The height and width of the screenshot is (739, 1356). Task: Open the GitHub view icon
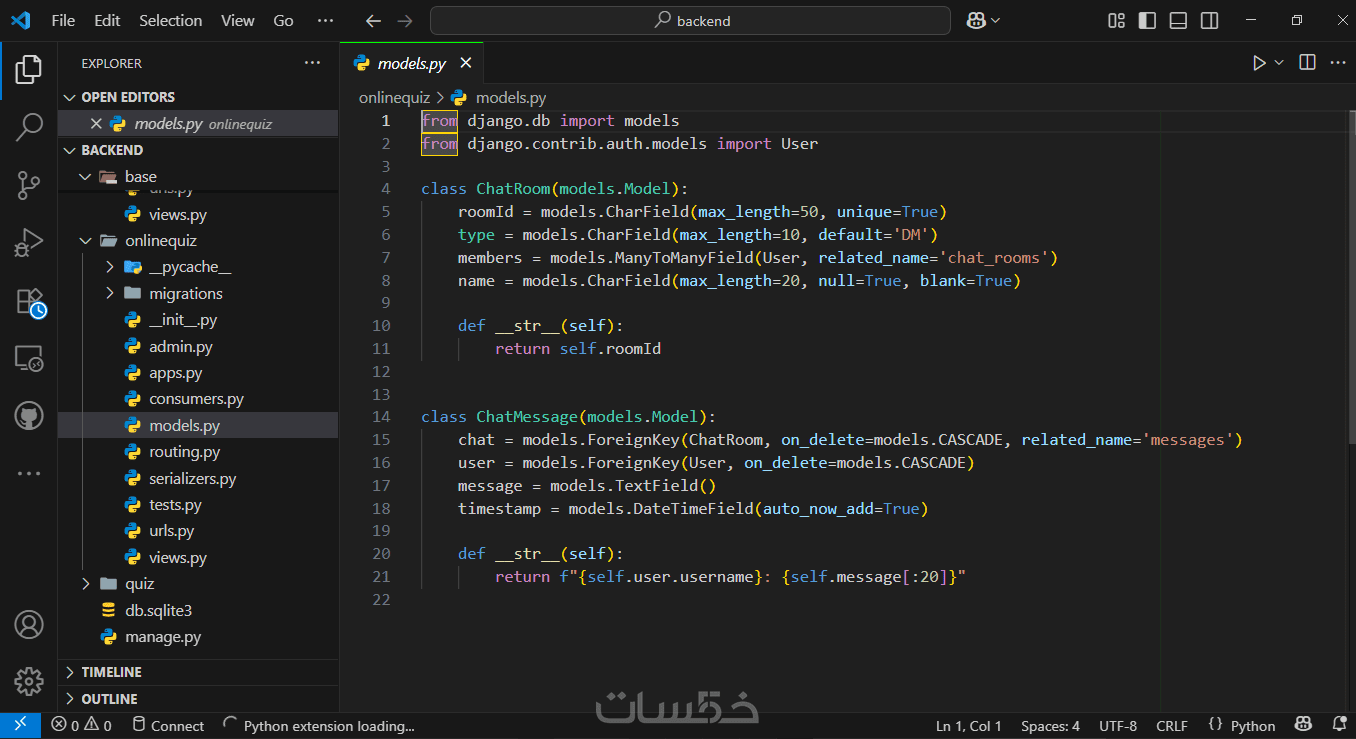(x=29, y=416)
